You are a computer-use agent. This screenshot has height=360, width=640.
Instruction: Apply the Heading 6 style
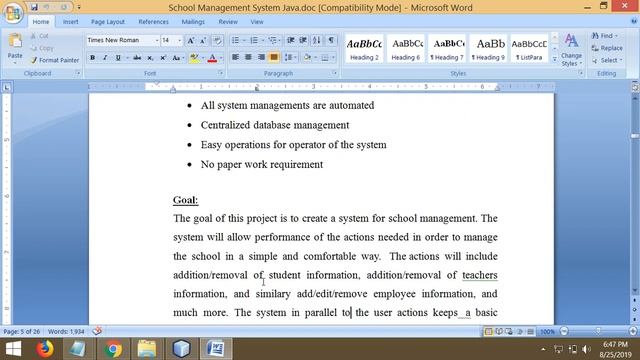(x=406, y=49)
